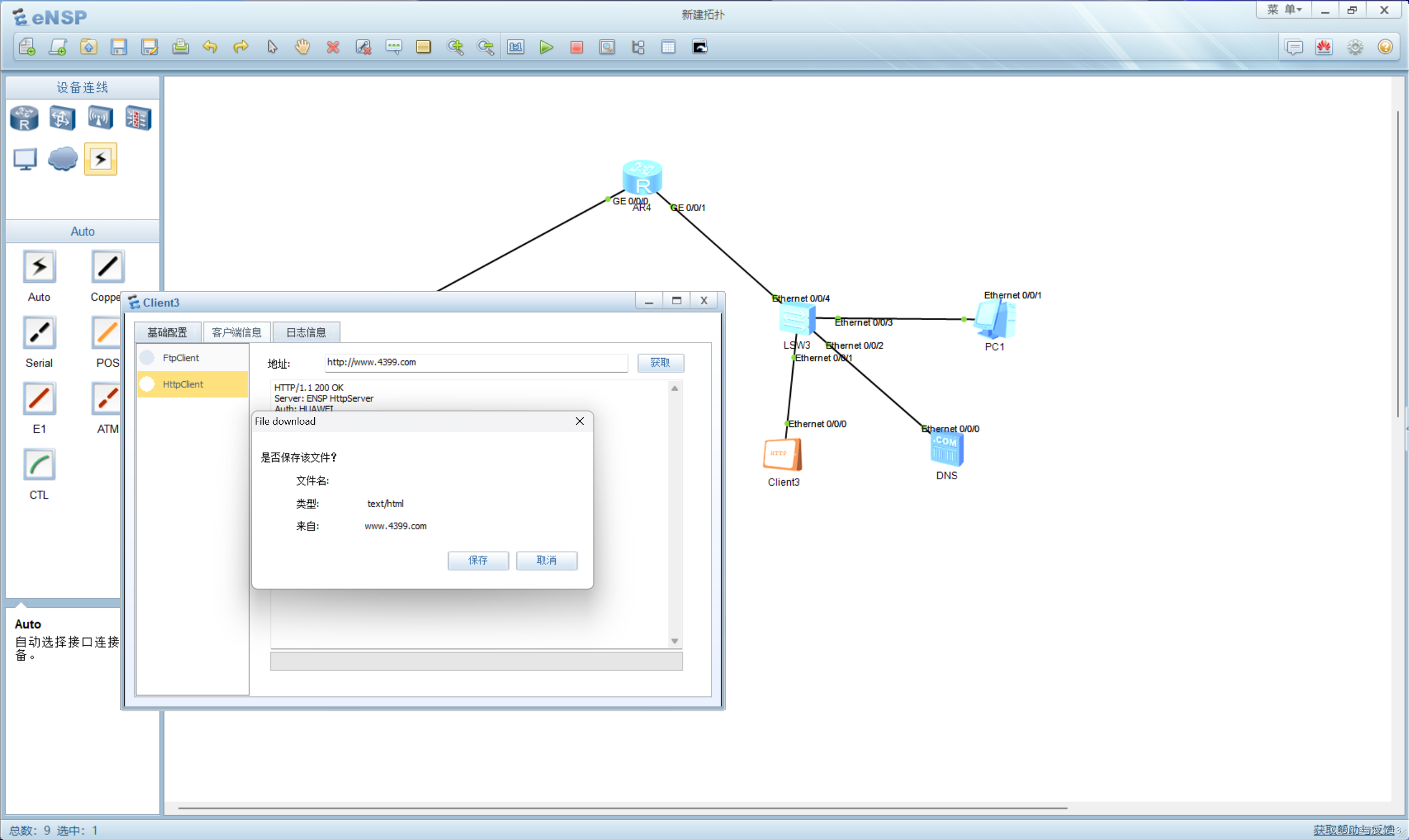1409x840 pixels.
Task: Start devices with the green play button
Action: click(x=547, y=47)
